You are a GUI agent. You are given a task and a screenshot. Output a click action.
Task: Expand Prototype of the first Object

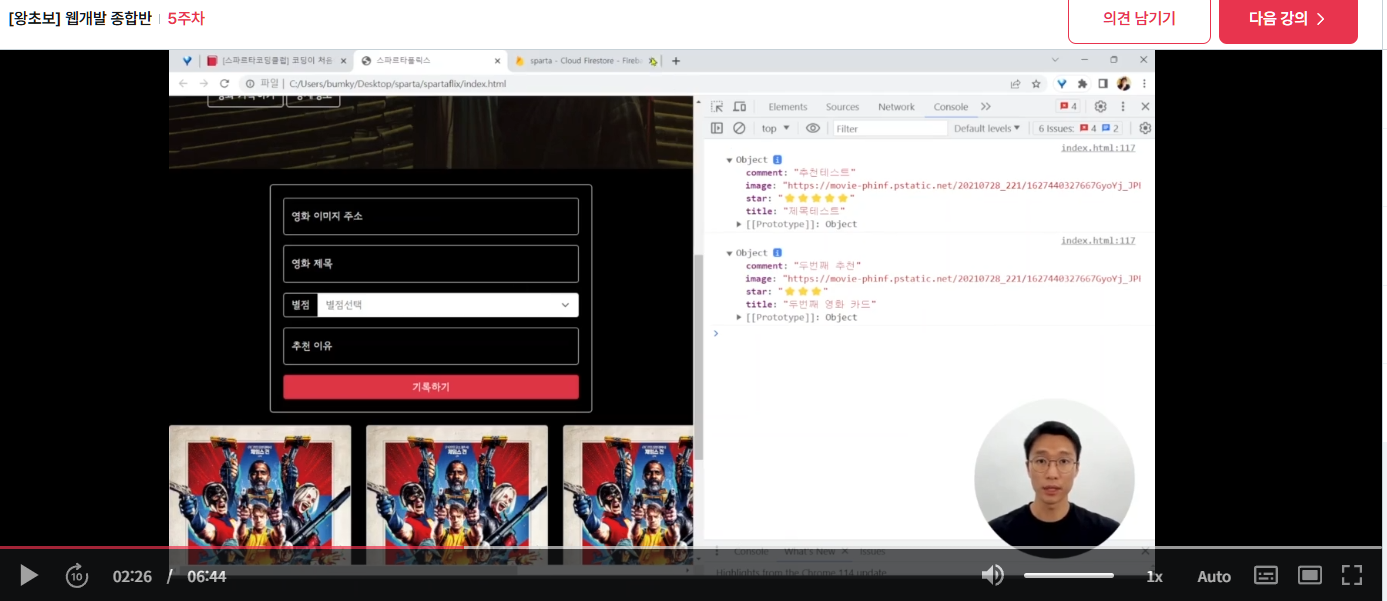point(739,224)
